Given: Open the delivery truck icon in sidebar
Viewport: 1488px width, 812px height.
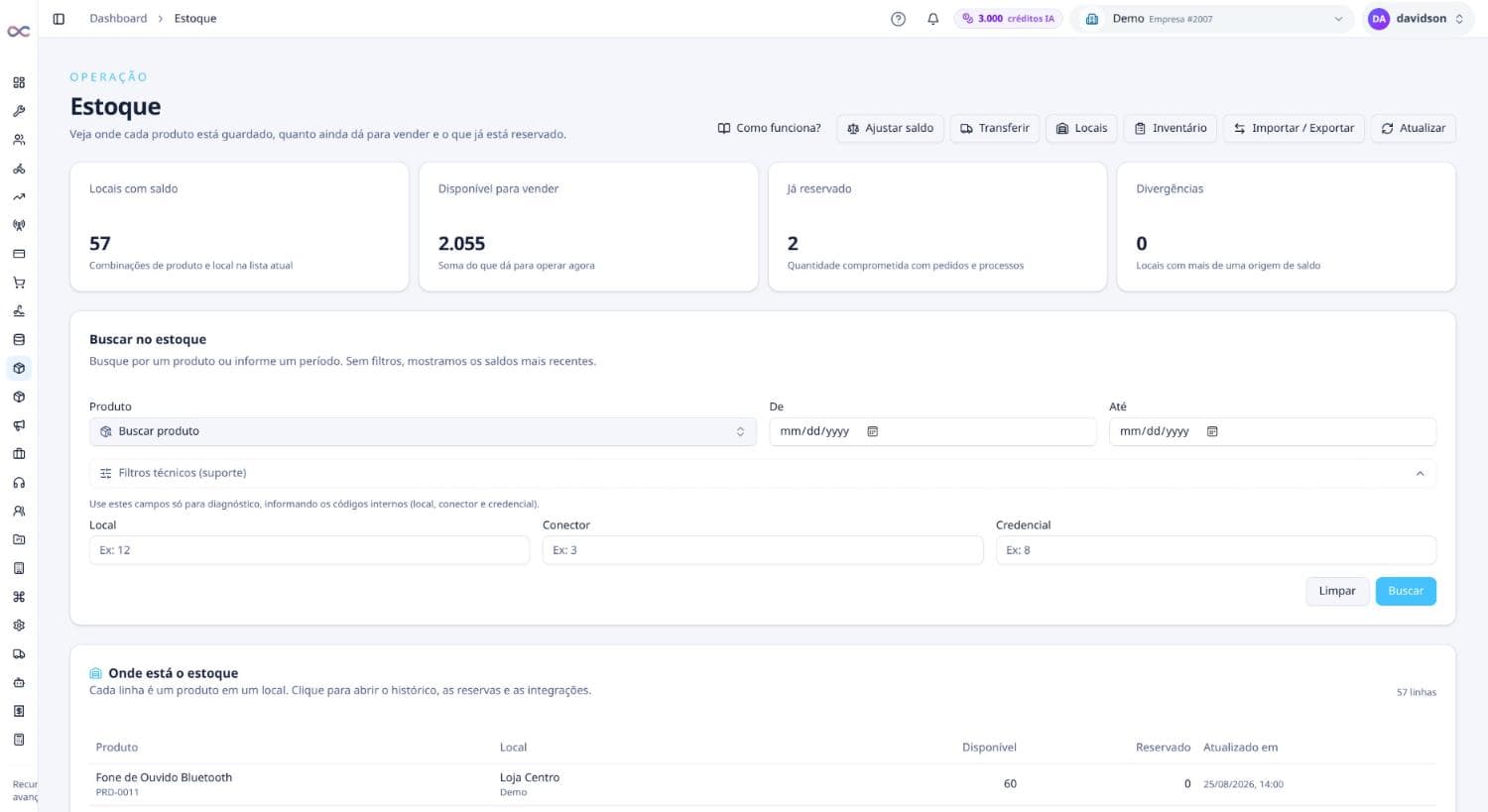Looking at the screenshot, I should [x=19, y=654].
